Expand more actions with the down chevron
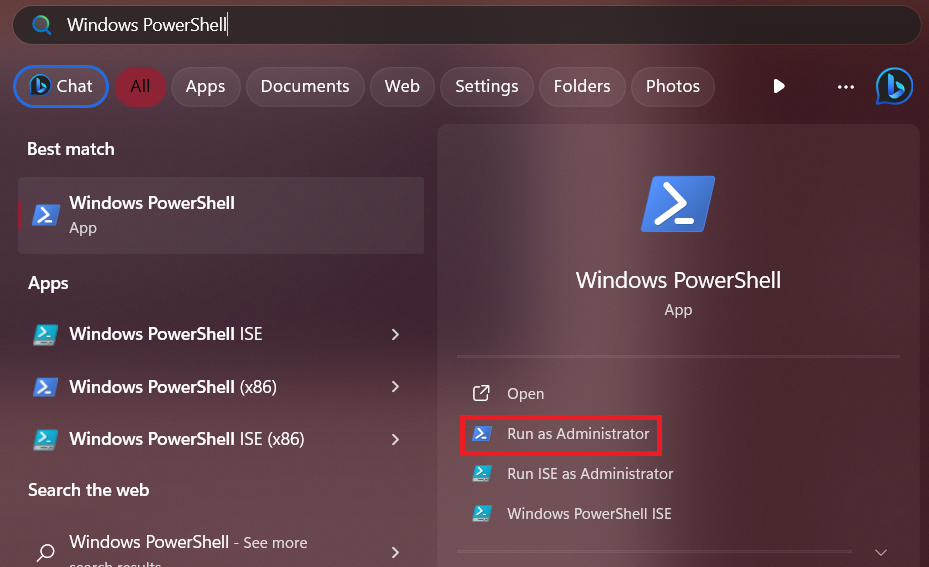Viewport: 929px width, 567px height. [881, 552]
